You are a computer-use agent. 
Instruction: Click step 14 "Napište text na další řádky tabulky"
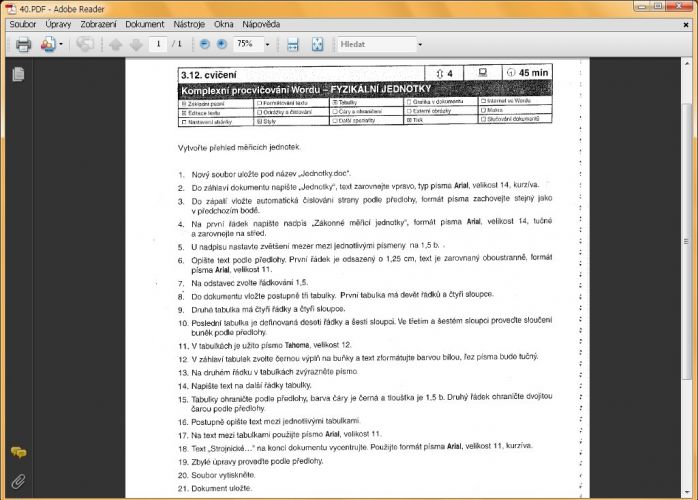click(251, 386)
